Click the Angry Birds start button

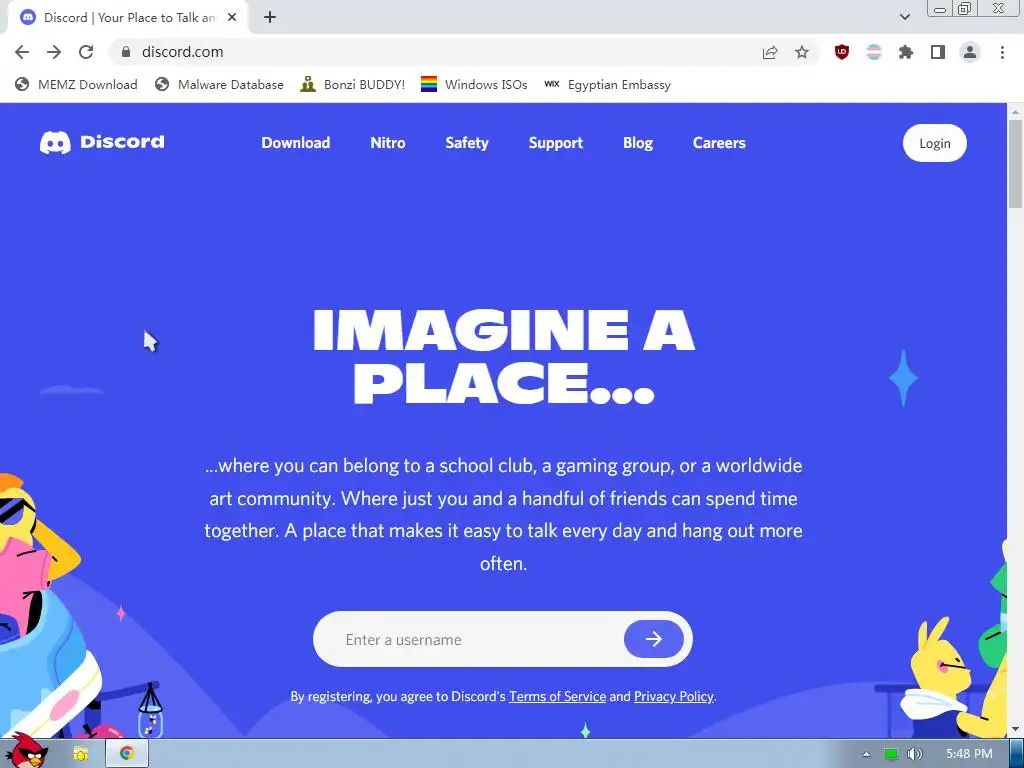point(29,750)
